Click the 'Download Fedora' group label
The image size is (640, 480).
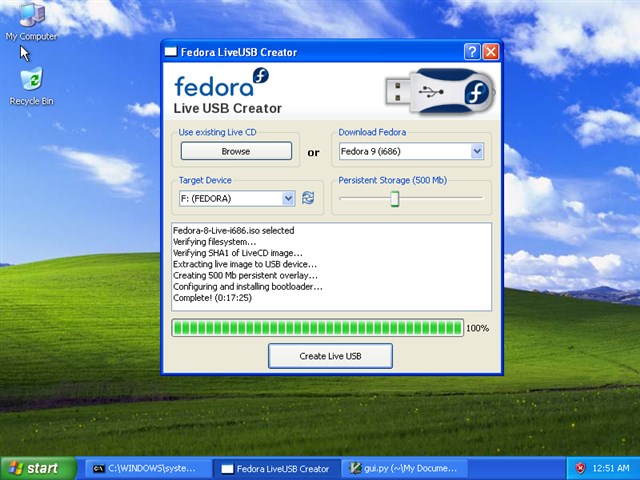[x=372, y=132]
